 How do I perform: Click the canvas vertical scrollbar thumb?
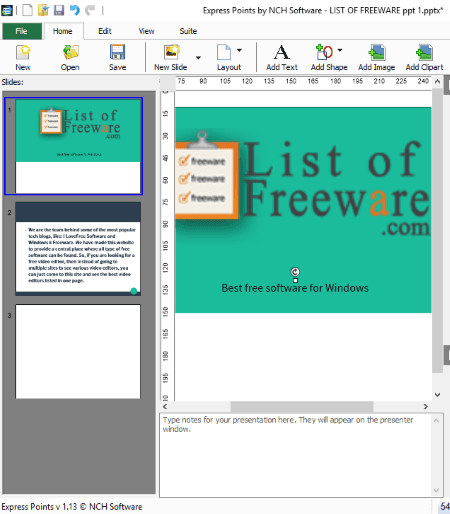click(437, 230)
